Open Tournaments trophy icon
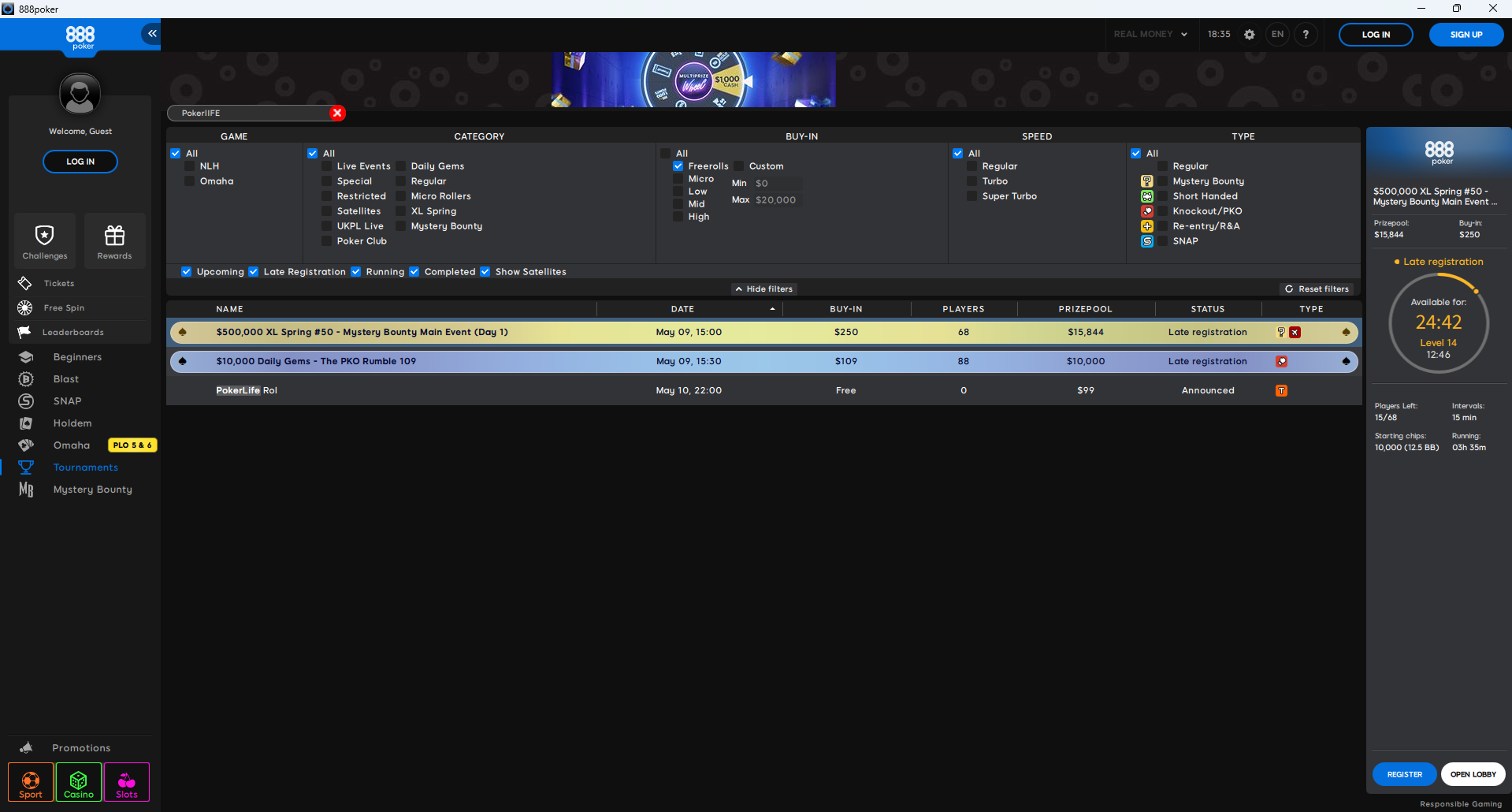Viewport: 1512px width, 812px height. point(26,467)
